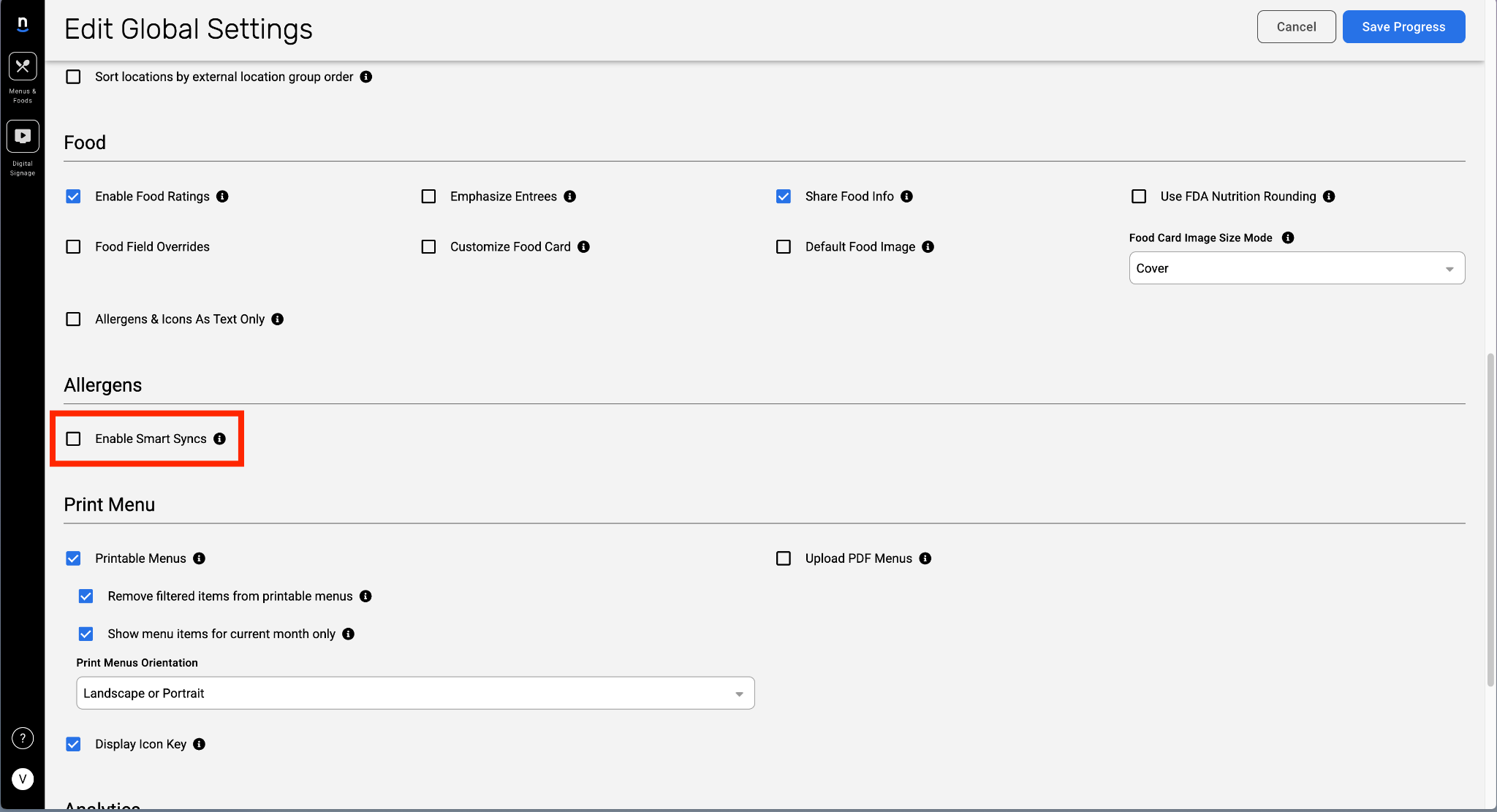This screenshot has width=1497, height=812.
Task: Uncheck Show menu items for current month only
Action: click(x=86, y=634)
